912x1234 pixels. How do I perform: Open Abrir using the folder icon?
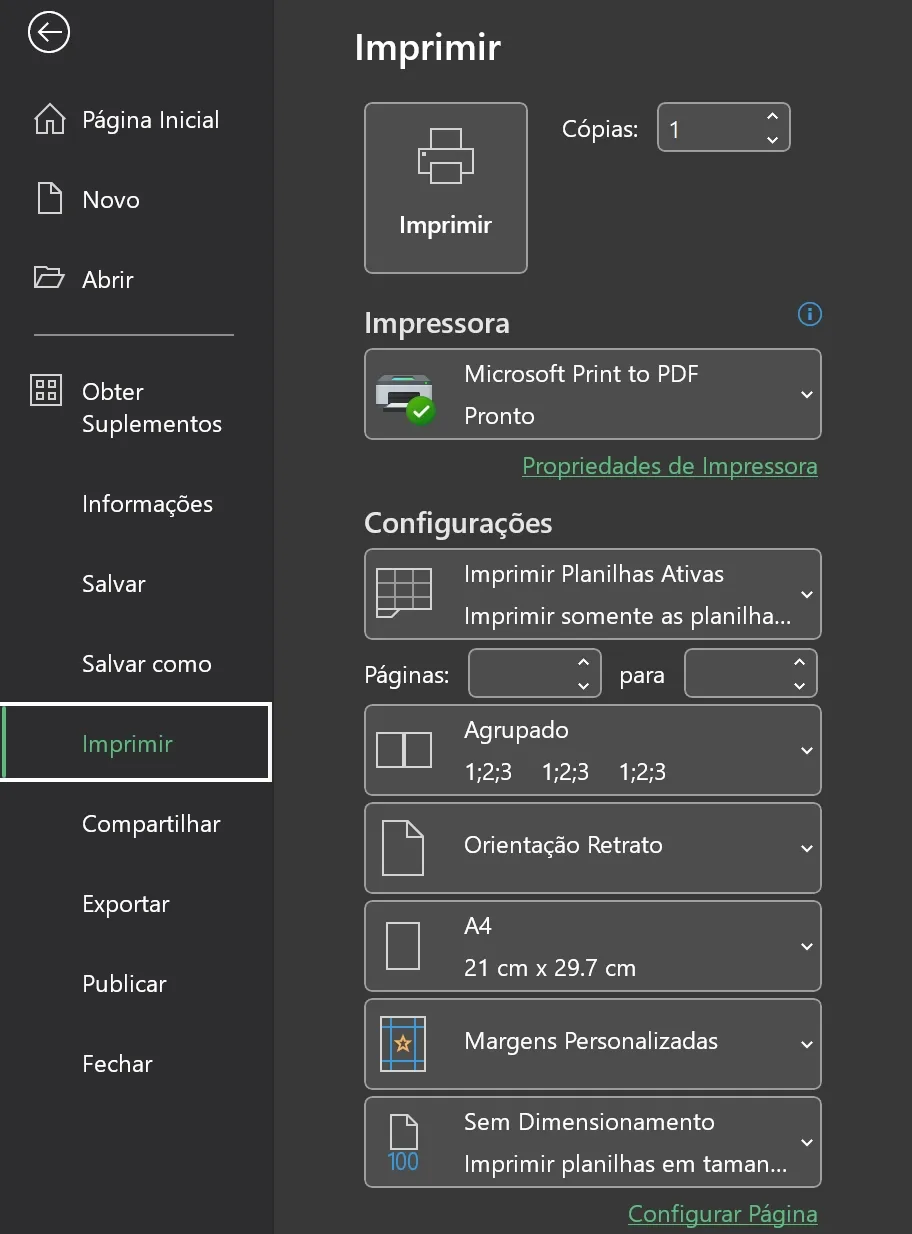pyautogui.click(x=47, y=278)
